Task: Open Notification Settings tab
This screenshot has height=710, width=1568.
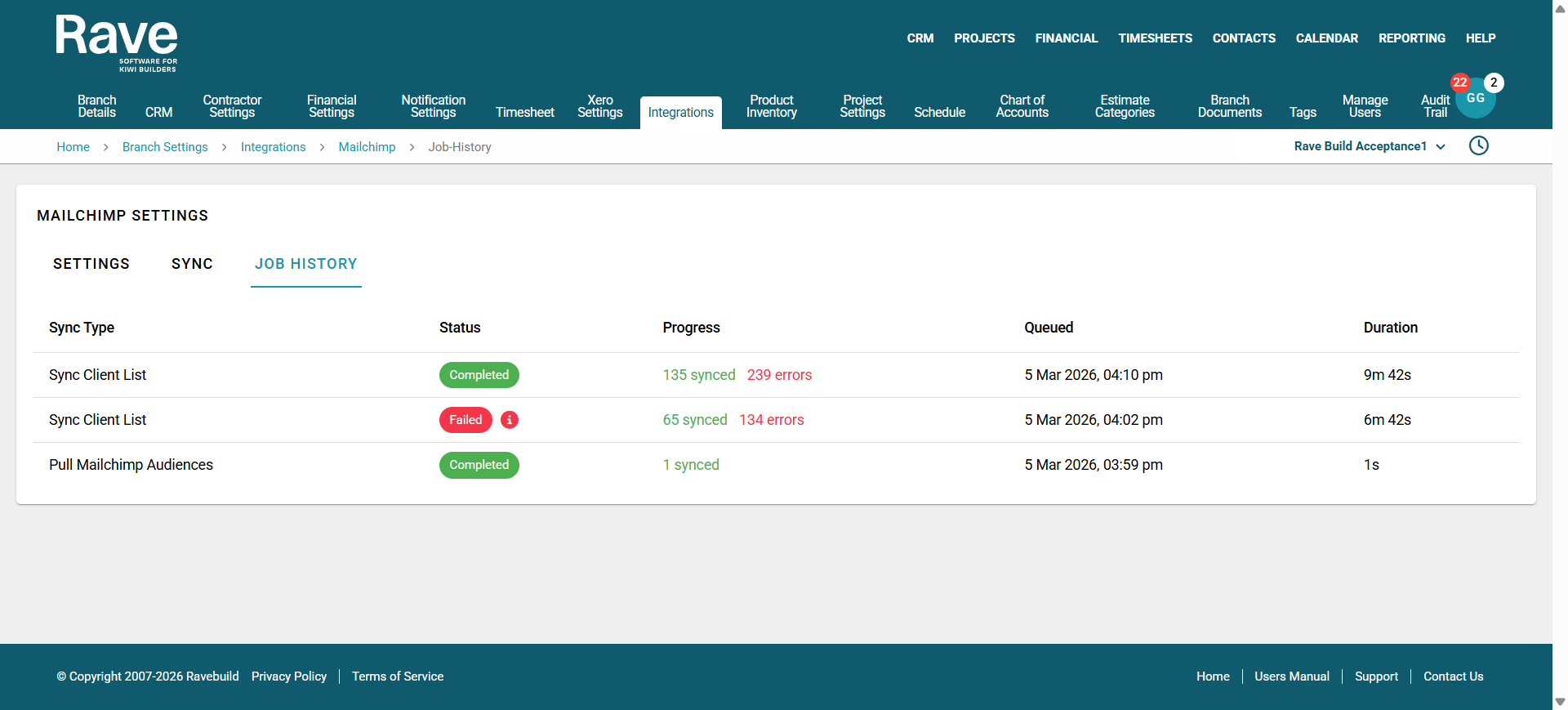Action: [434, 106]
